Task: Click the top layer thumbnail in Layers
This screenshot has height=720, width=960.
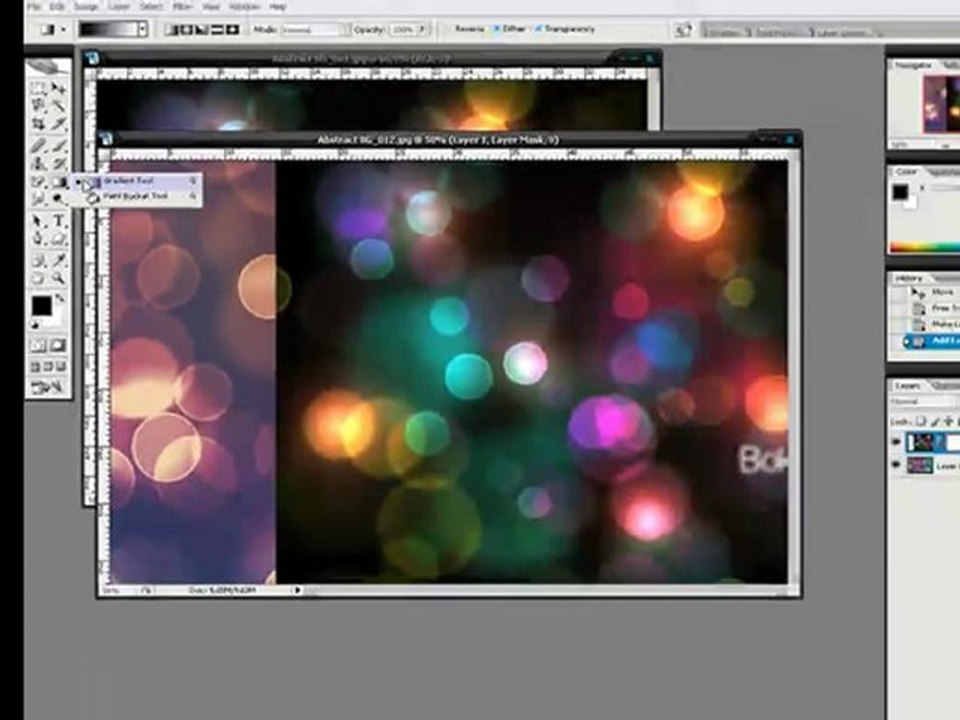Action: pos(920,442)
